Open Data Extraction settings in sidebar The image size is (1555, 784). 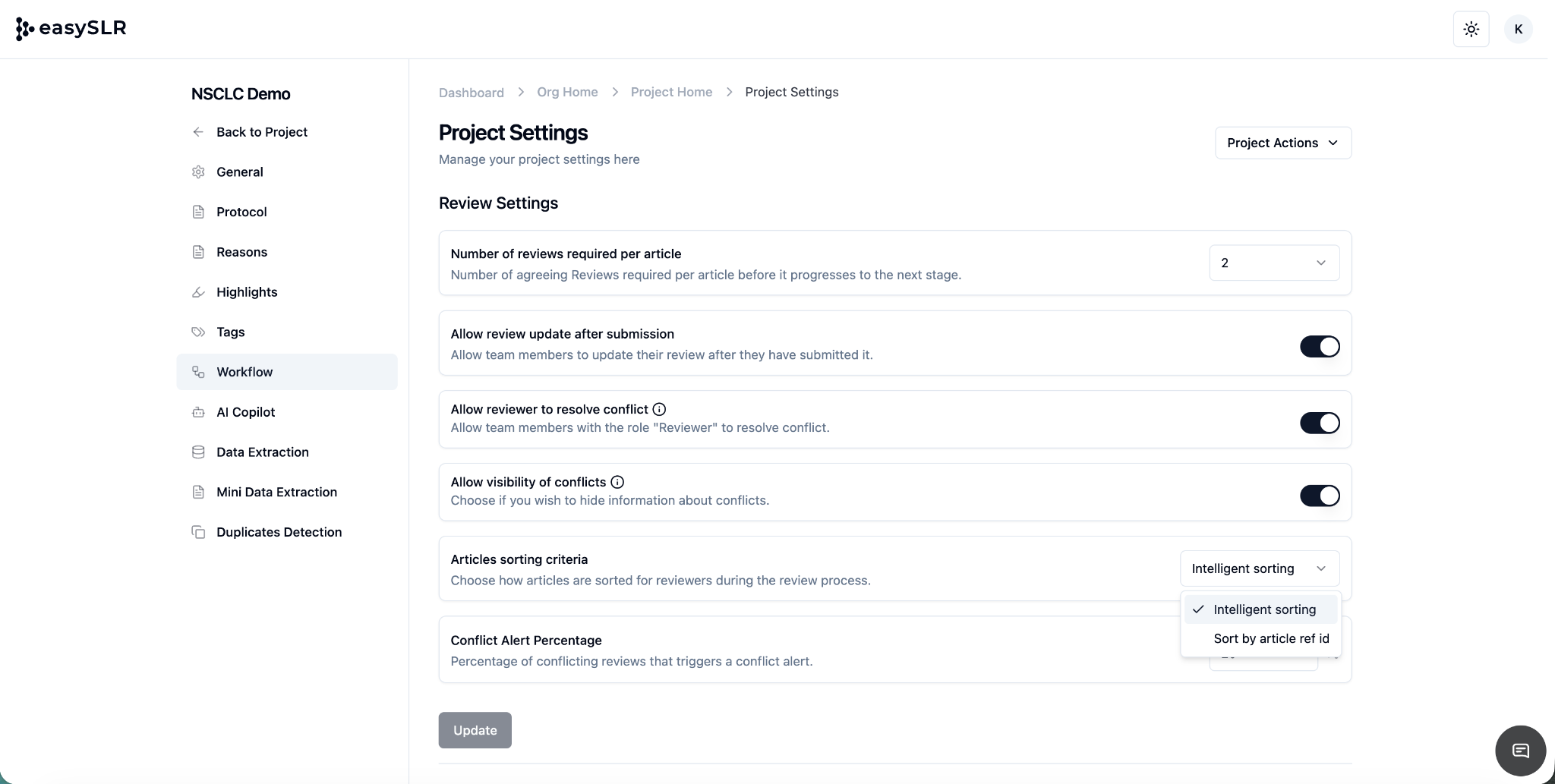pyautogui.click(x=262, y=452)
